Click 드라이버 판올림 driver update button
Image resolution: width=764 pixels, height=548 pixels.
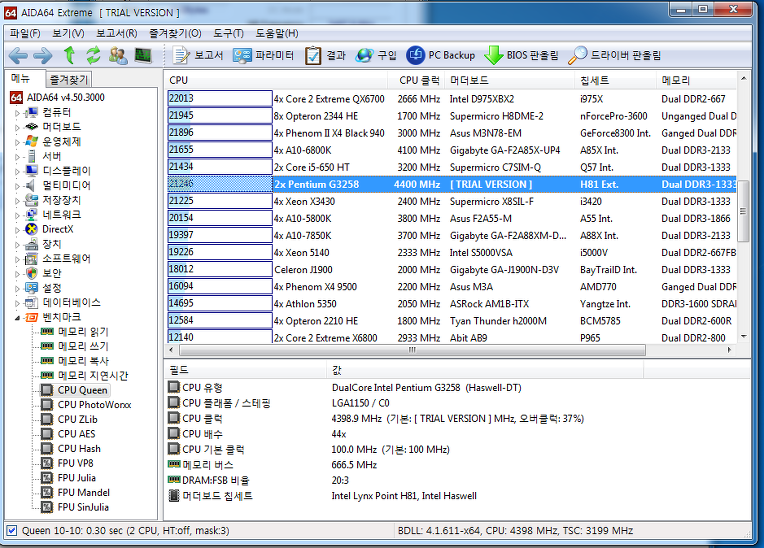pos(615,56)
